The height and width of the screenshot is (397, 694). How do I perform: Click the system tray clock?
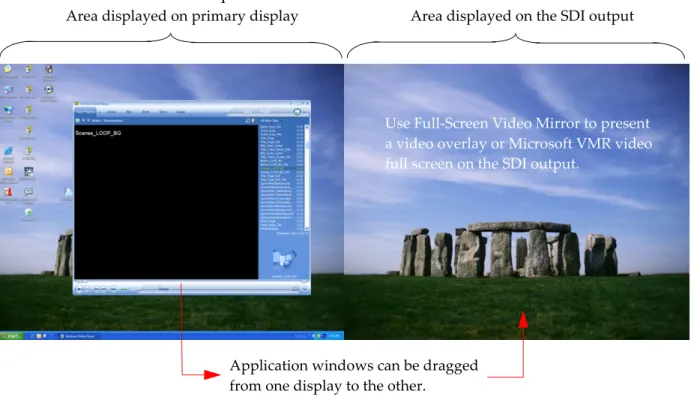point(335,336)
